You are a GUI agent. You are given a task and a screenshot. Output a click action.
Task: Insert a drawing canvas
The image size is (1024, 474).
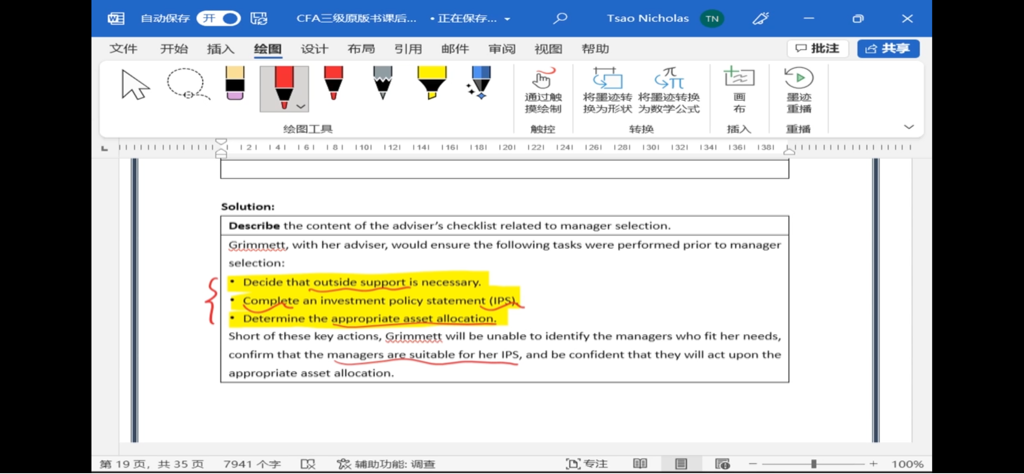tap(739, 91)
